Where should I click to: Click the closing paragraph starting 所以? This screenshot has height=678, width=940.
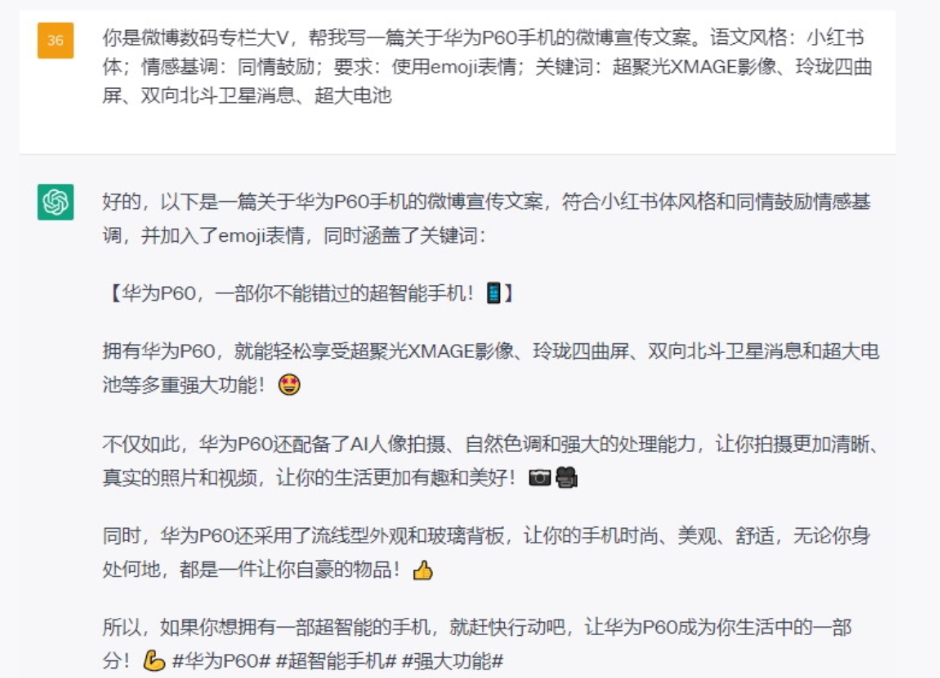(477, 644)
